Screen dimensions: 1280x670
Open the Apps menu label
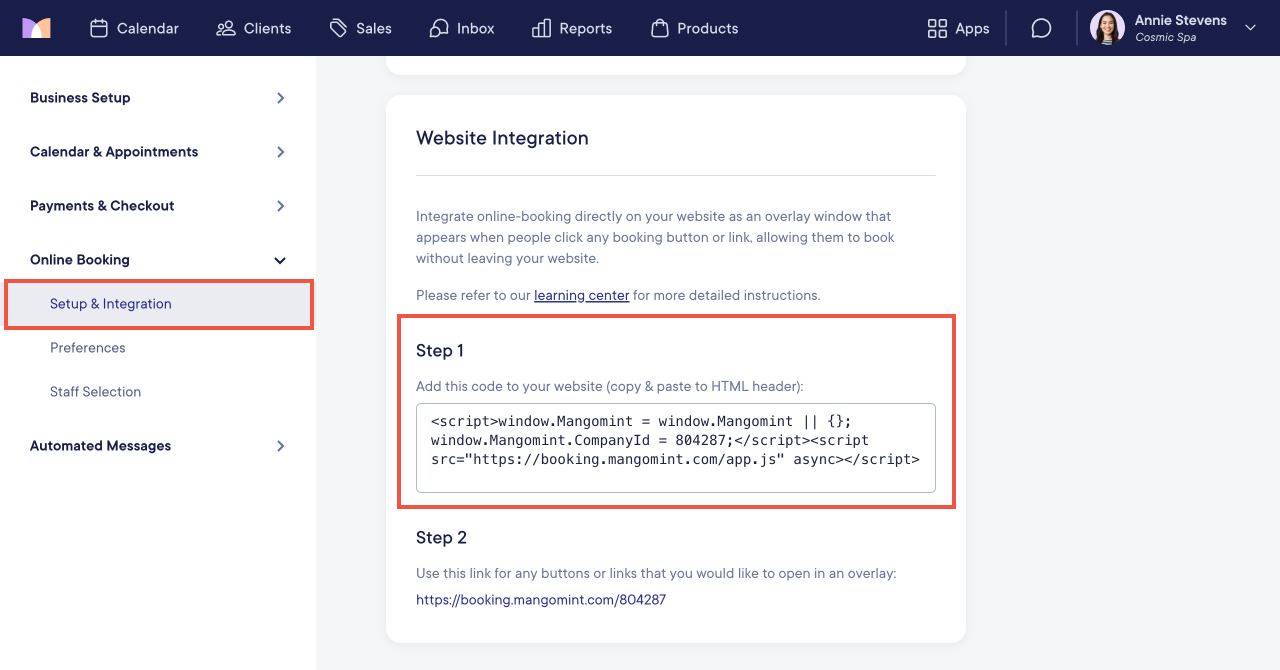[x=972, y=28]
